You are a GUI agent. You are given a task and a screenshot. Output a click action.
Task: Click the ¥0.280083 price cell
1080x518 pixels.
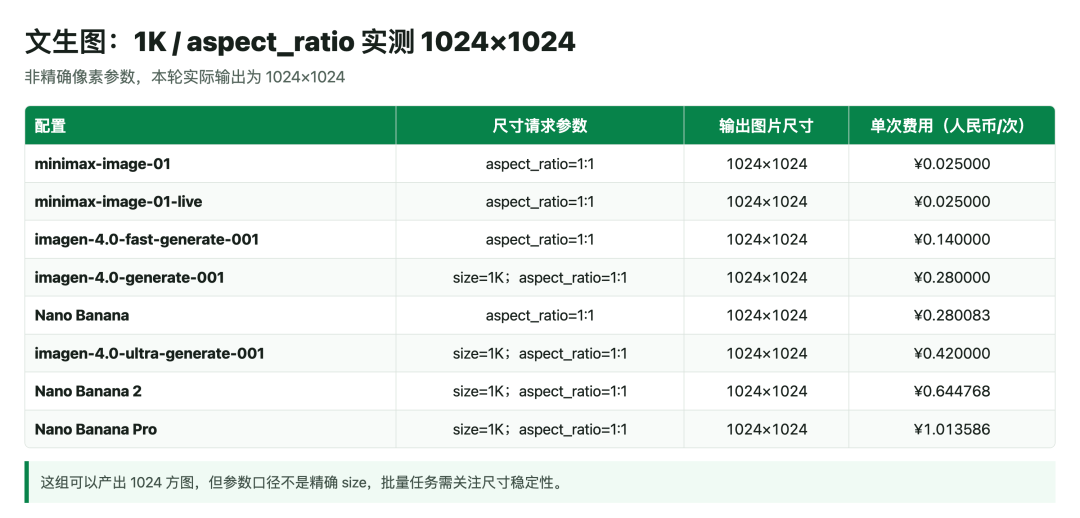(x=952, y=315)
